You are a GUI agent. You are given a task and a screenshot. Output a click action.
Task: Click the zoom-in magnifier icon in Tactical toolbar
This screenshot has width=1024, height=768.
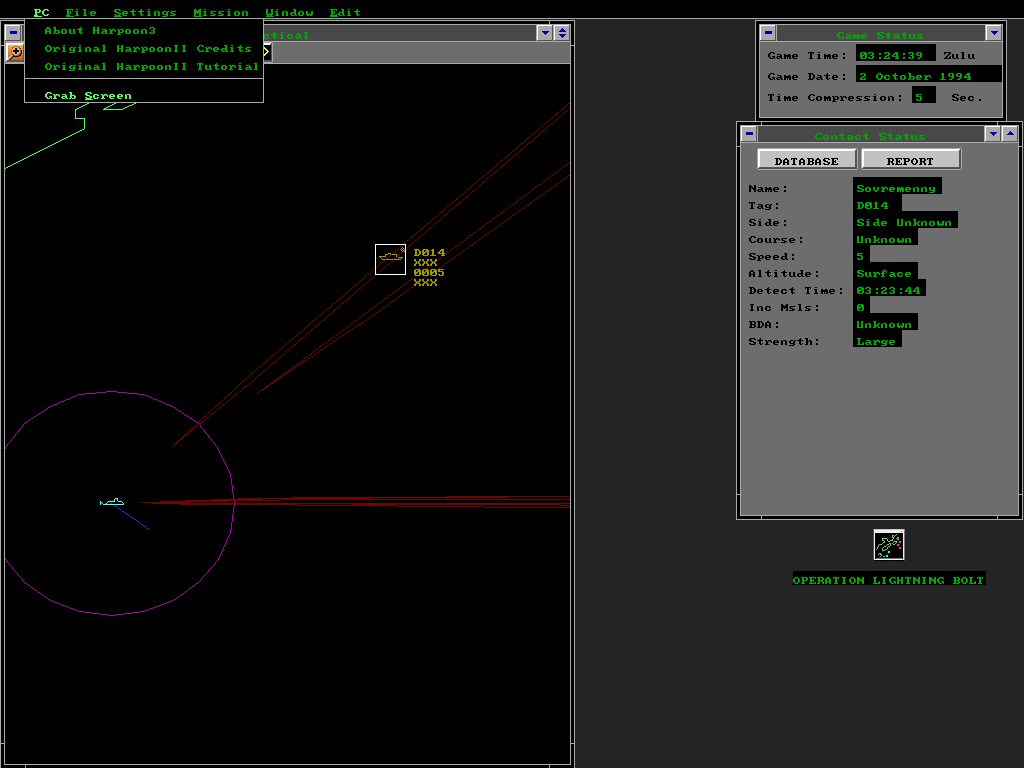pos(14,52)
